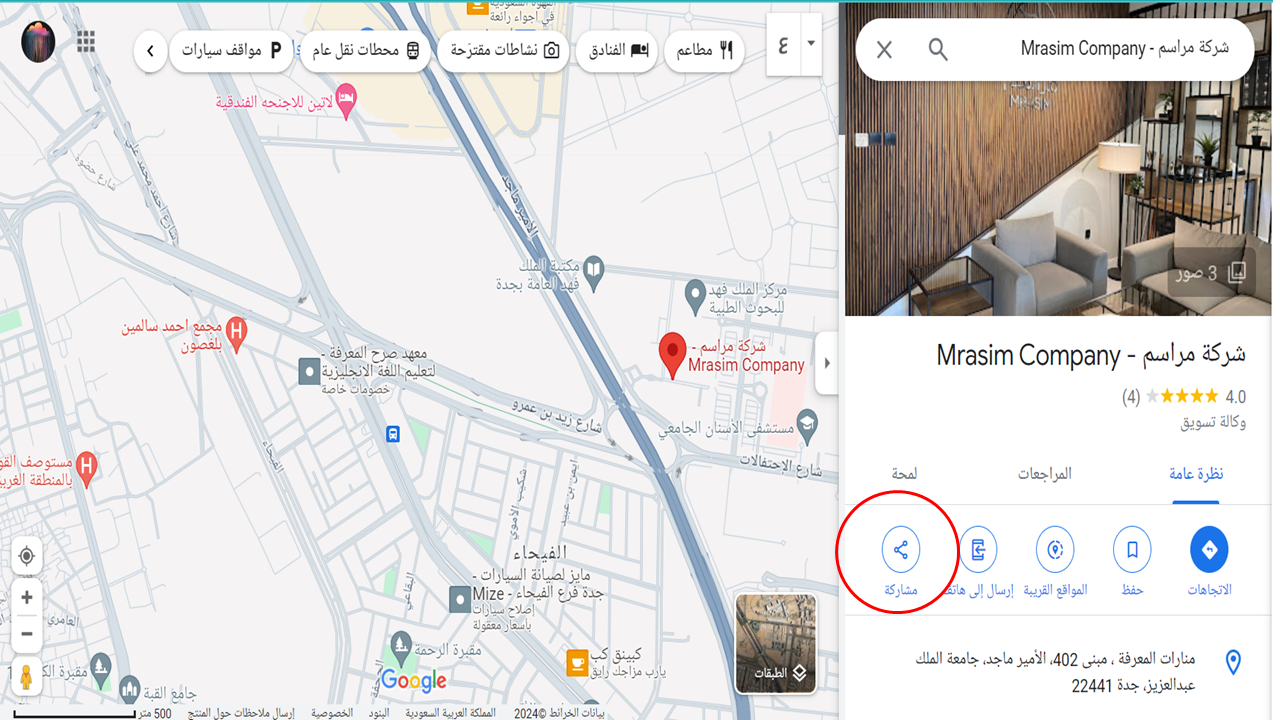
Task: Zoom in with the plus button
Action: (x=27, y=598)
